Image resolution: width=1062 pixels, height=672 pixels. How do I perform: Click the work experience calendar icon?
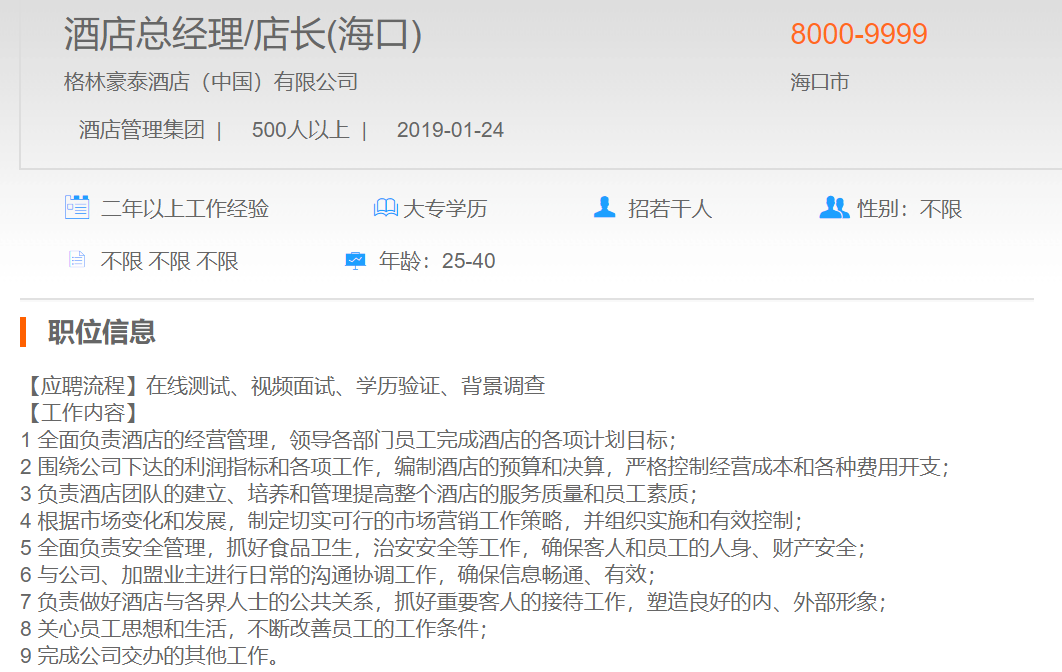pyautogui.click(x=77, y=208)
